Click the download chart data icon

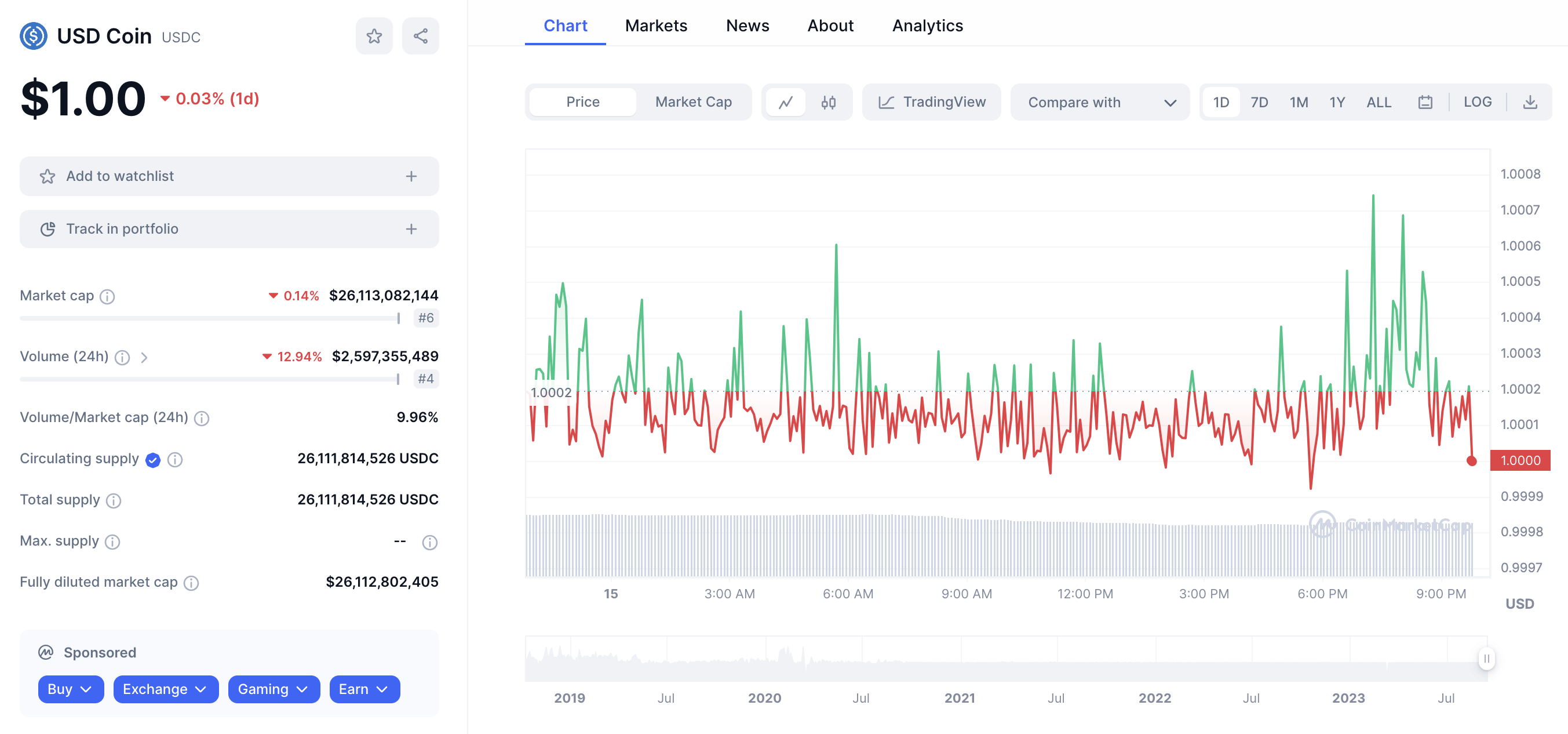point(1530,103)
